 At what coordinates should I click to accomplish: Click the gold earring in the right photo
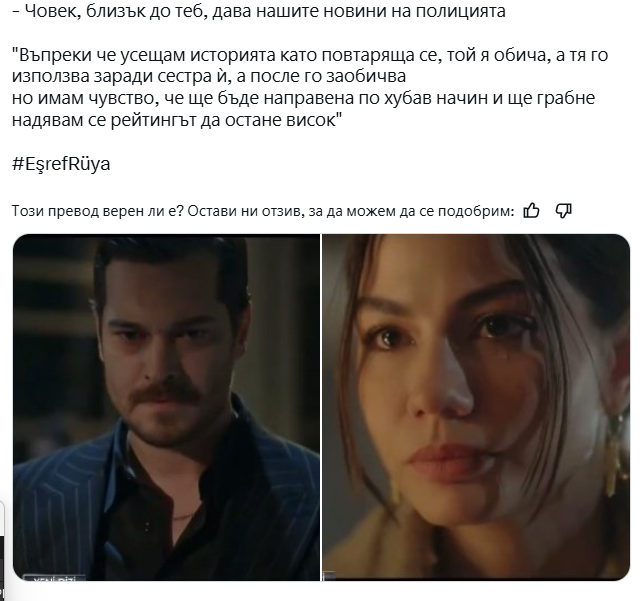(615, 453)
